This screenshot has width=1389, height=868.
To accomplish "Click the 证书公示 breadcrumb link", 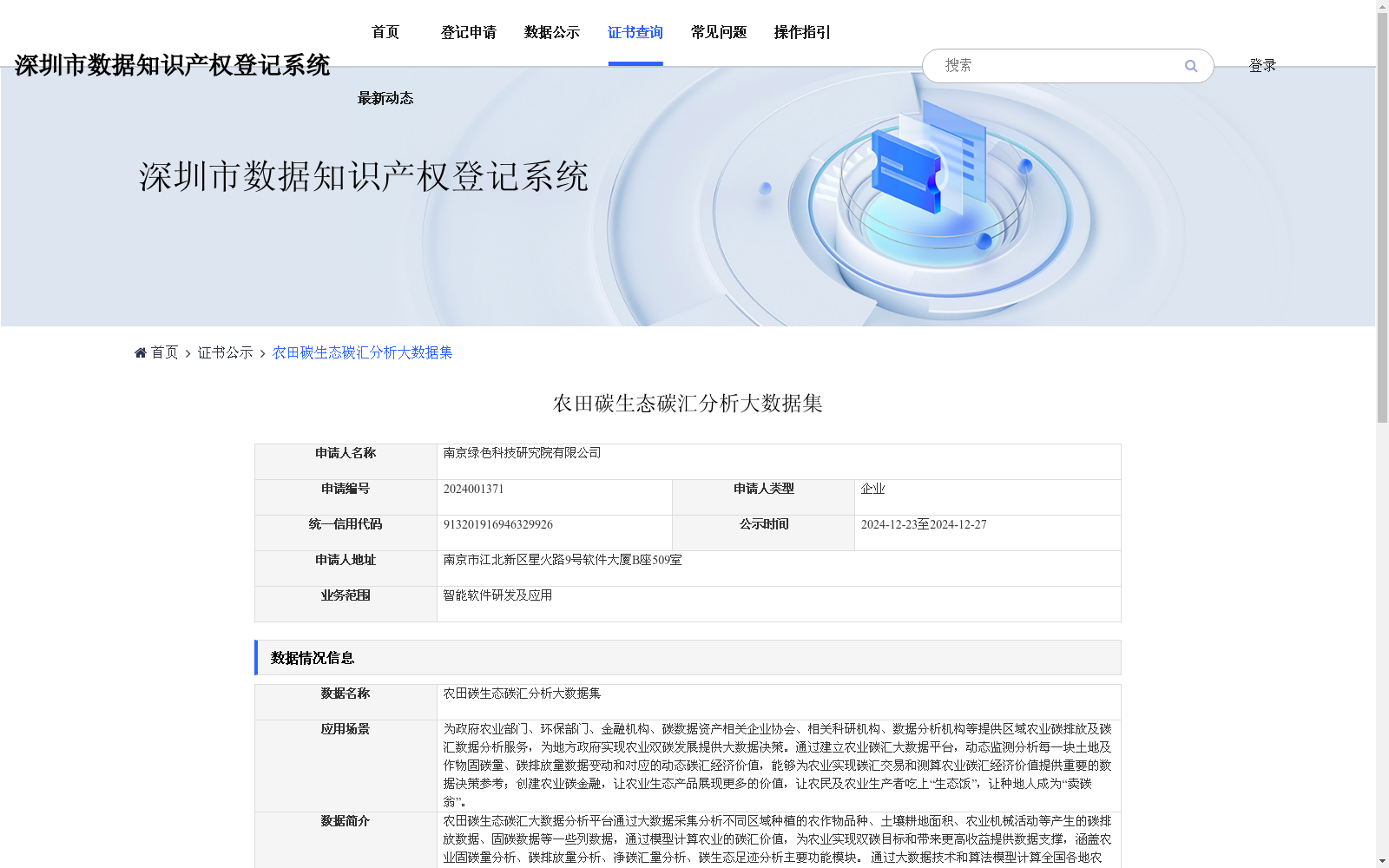I will coord(226,352).
